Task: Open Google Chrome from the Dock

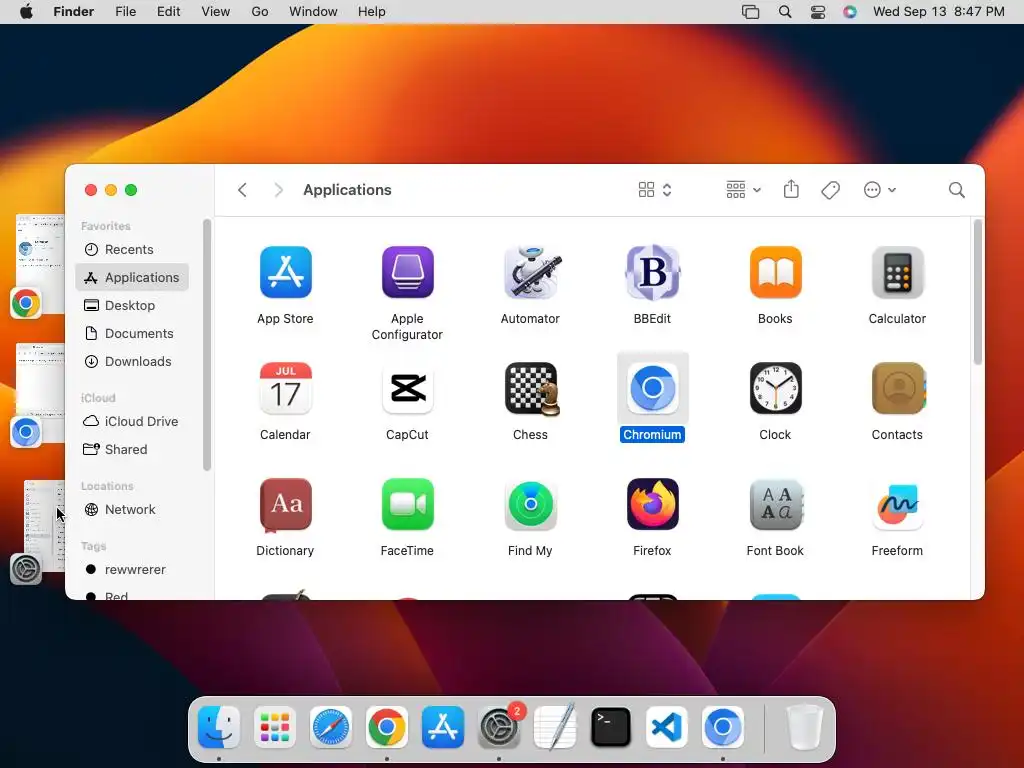Action: click(x=387, y=727)
